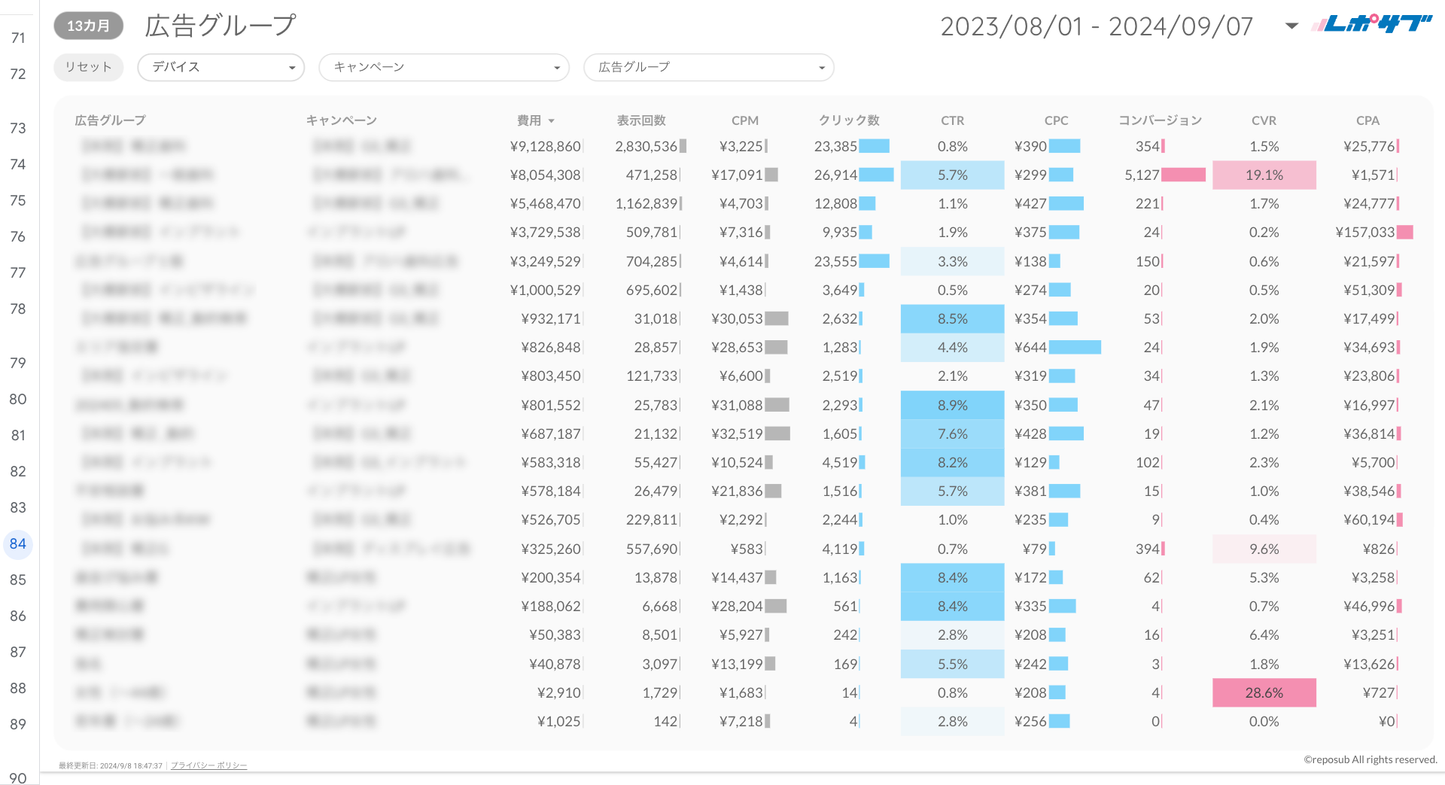1445x785 pixels.
Task: Click the date range dropdown arrow
Action: tap(1291, 26)
